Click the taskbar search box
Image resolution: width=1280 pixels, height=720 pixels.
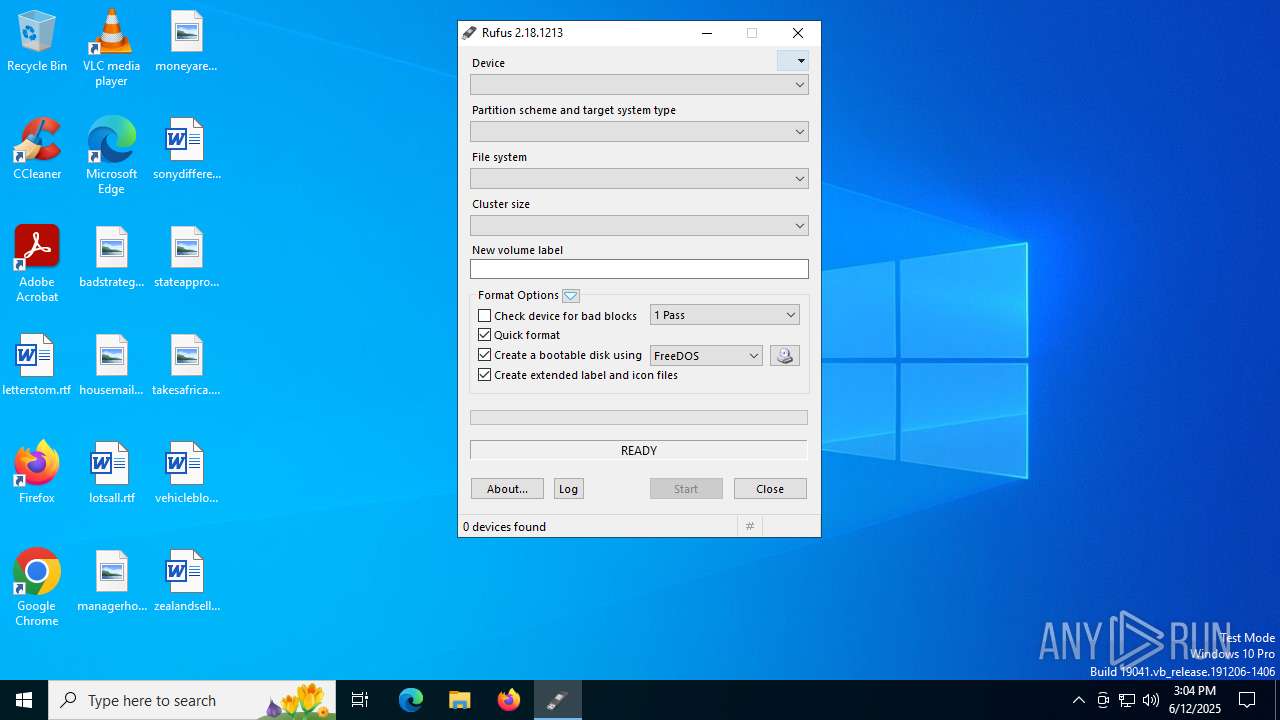click(x=192, y=700)
